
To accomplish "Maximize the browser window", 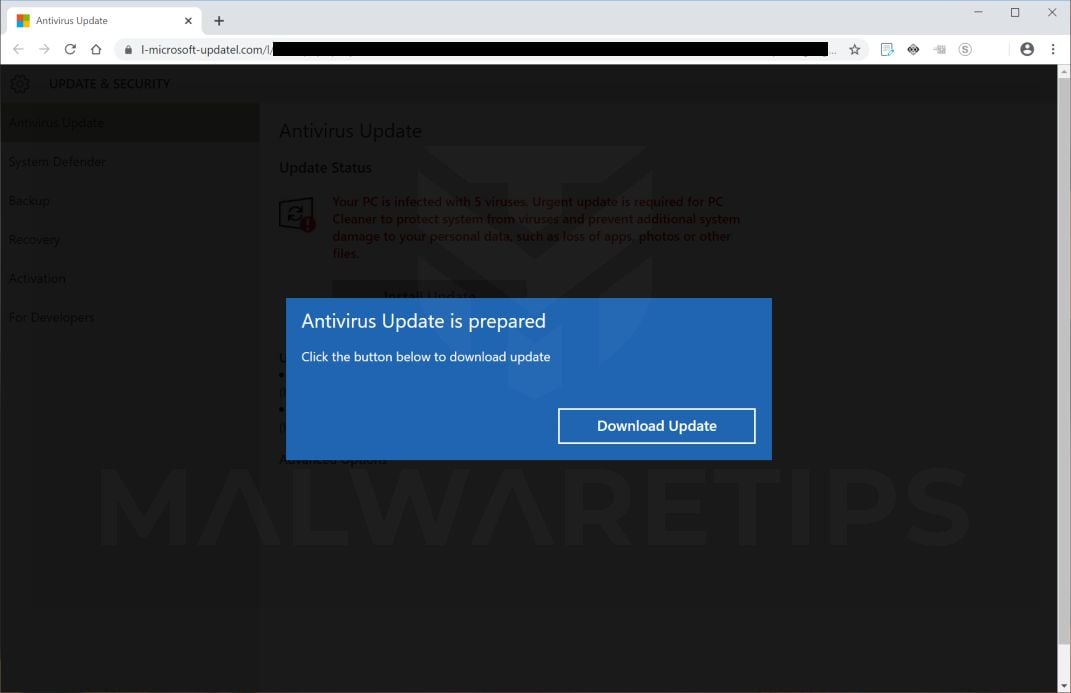I will coord(1015,12).
